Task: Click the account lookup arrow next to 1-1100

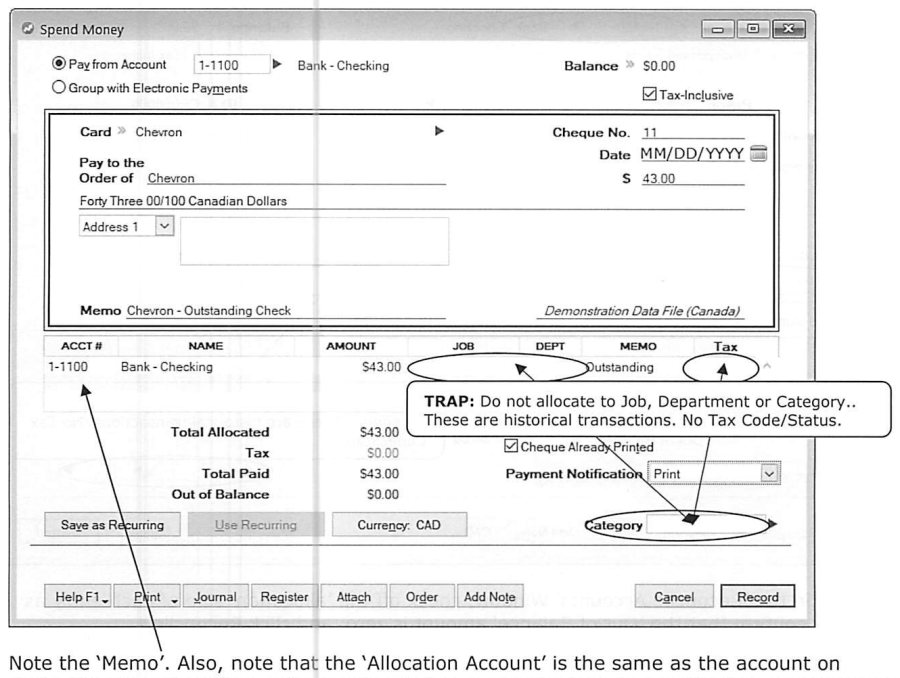Action: [x=277, y=64]
